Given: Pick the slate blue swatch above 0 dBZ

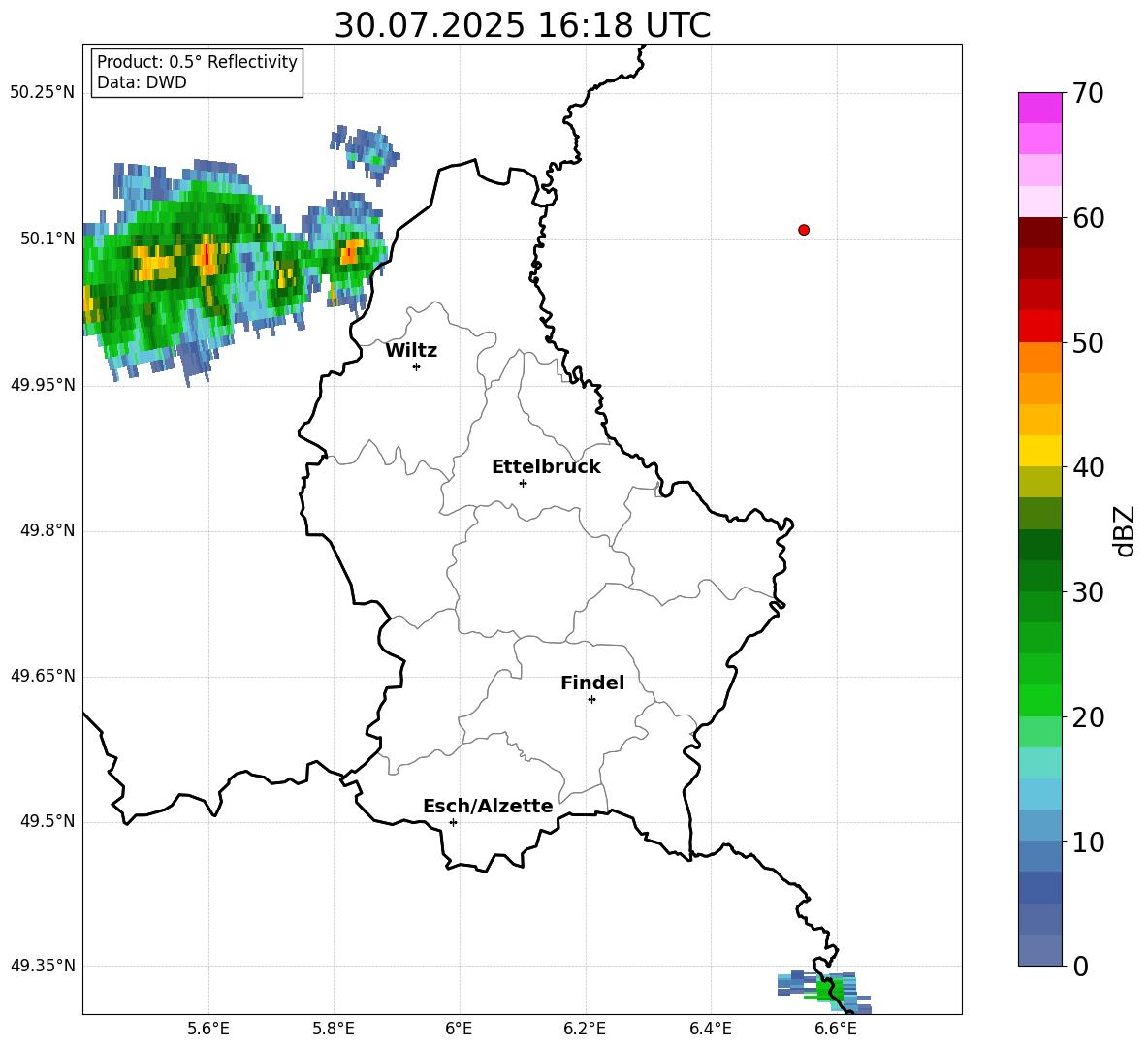Looking at the screenshot, I should (x=1039, y=951).
